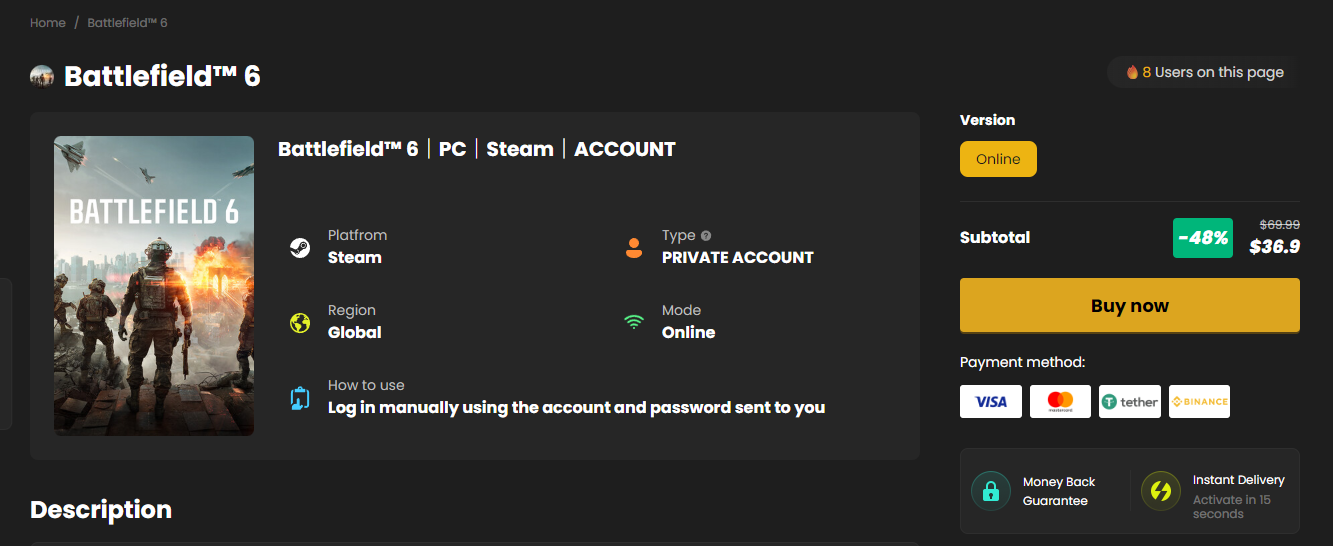This screenshot has height=546, width=1333.
Task: Click the Steam platform icon
Action: point(299,248)
